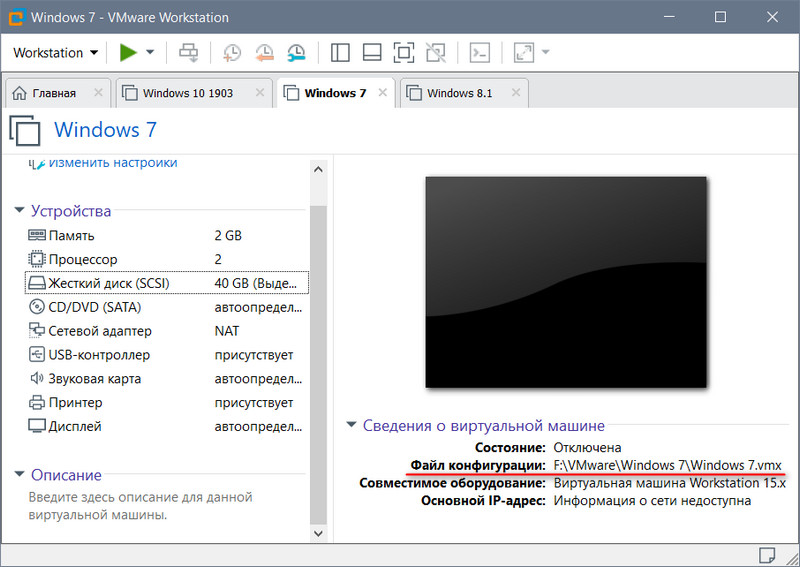Click the network adapter icon

click(37, 330)
